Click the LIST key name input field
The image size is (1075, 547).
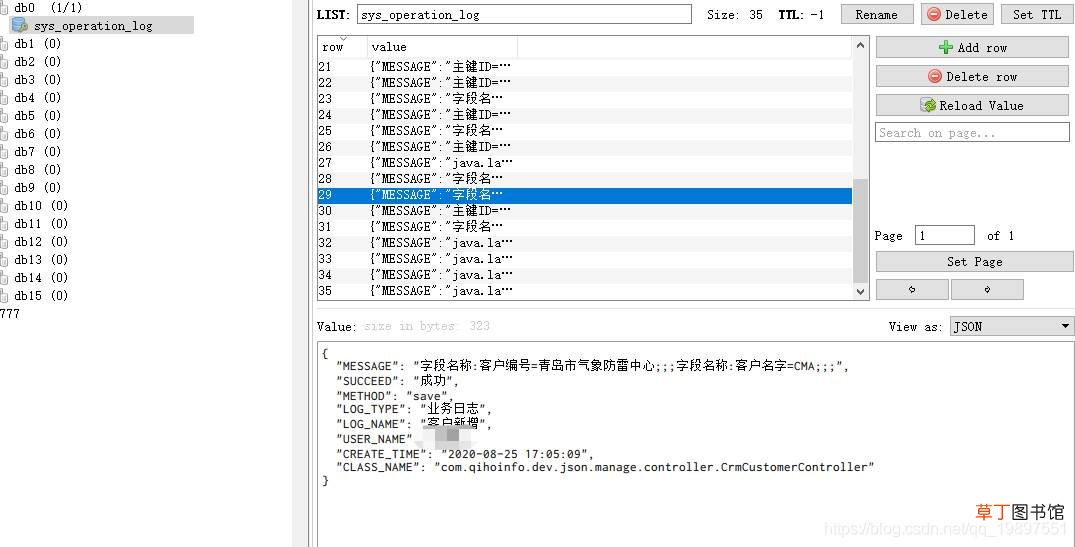coord(524,14)
